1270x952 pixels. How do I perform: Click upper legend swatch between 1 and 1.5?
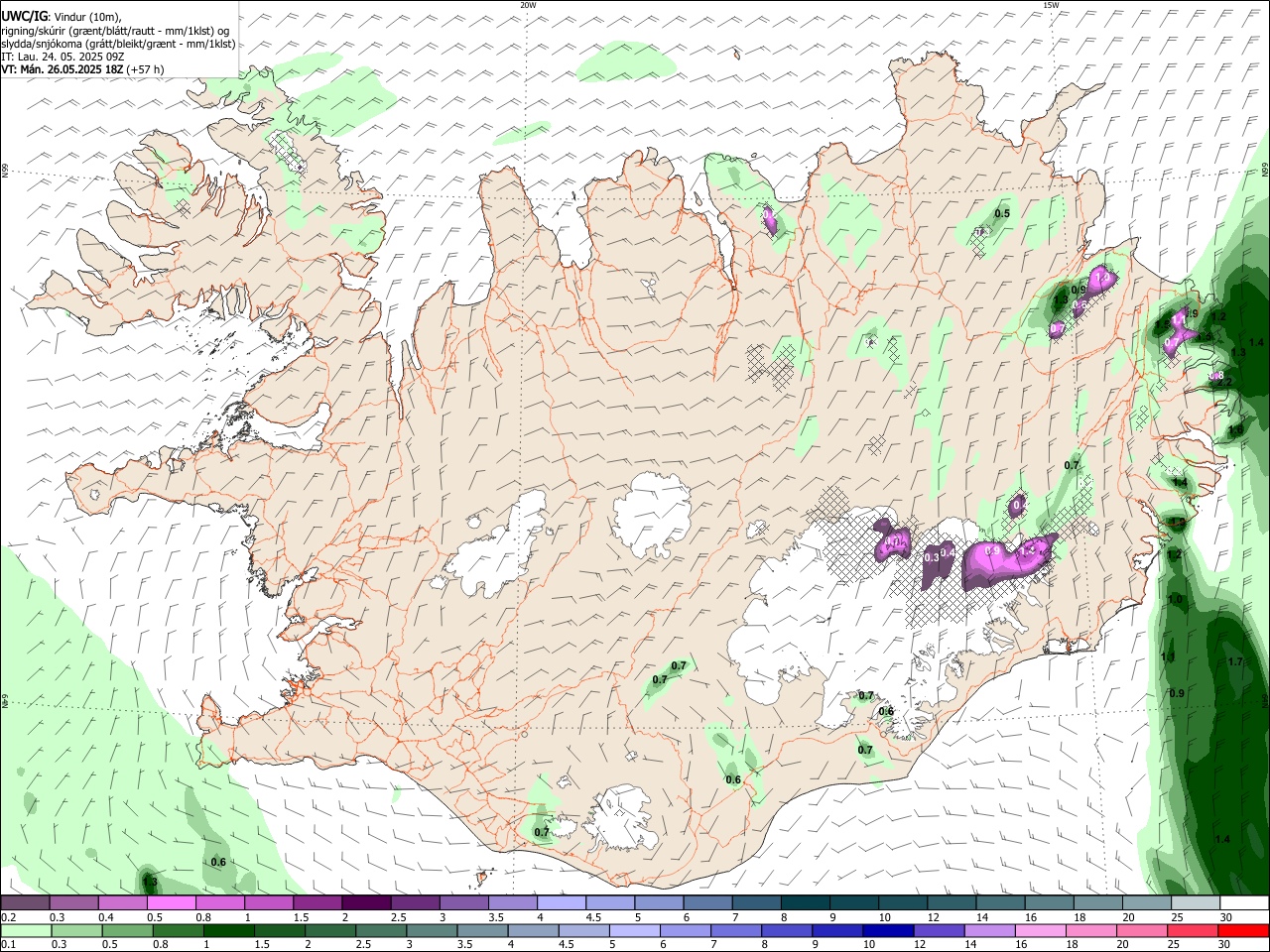click(x=268, y=903)
